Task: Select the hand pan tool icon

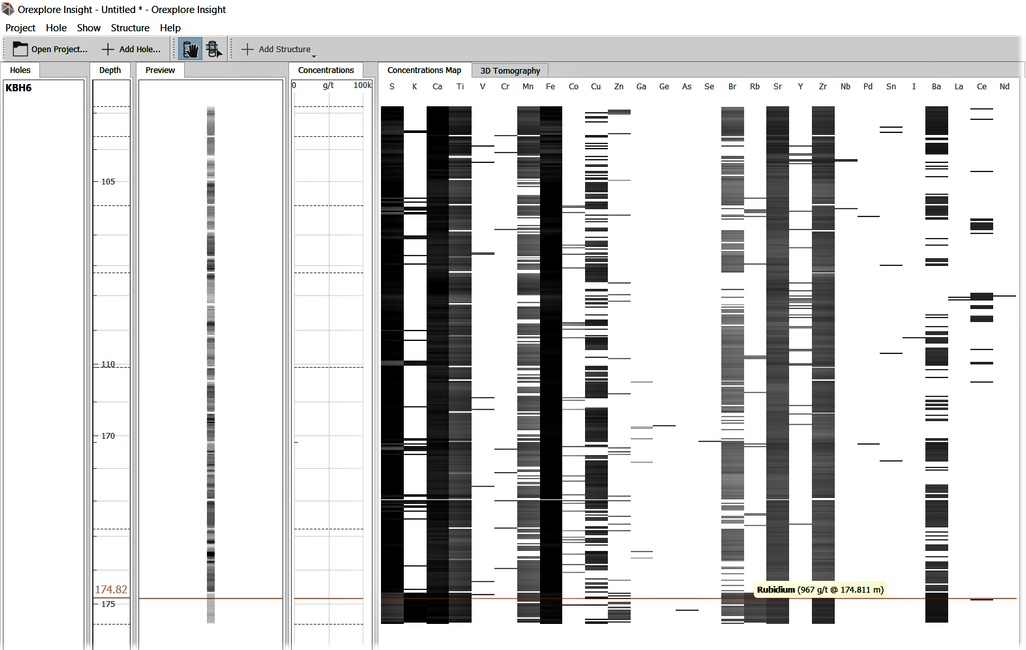Action: 190,49
